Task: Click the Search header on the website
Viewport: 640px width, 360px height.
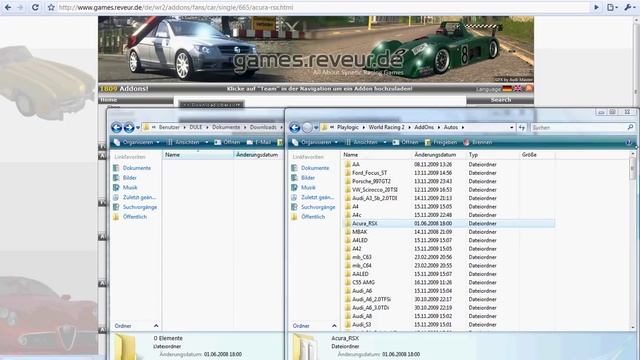Action: (500, 100)
